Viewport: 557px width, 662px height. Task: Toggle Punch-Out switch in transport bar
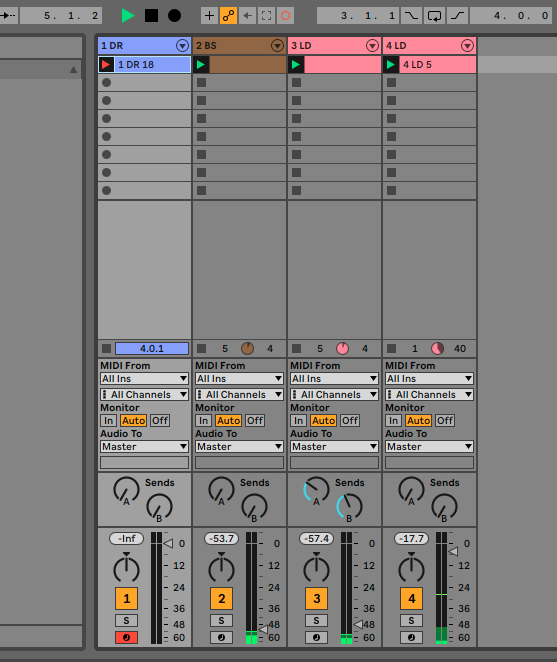(x=458, y=16)
